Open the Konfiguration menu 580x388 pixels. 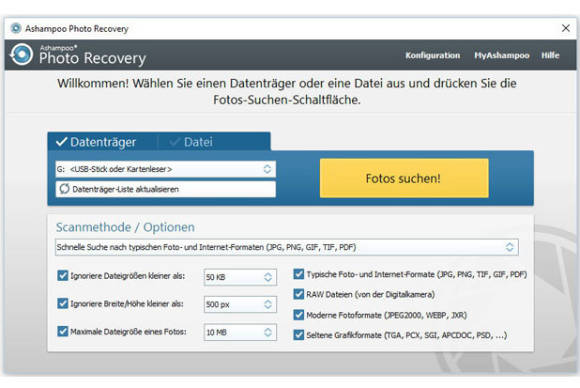(432, 55)
